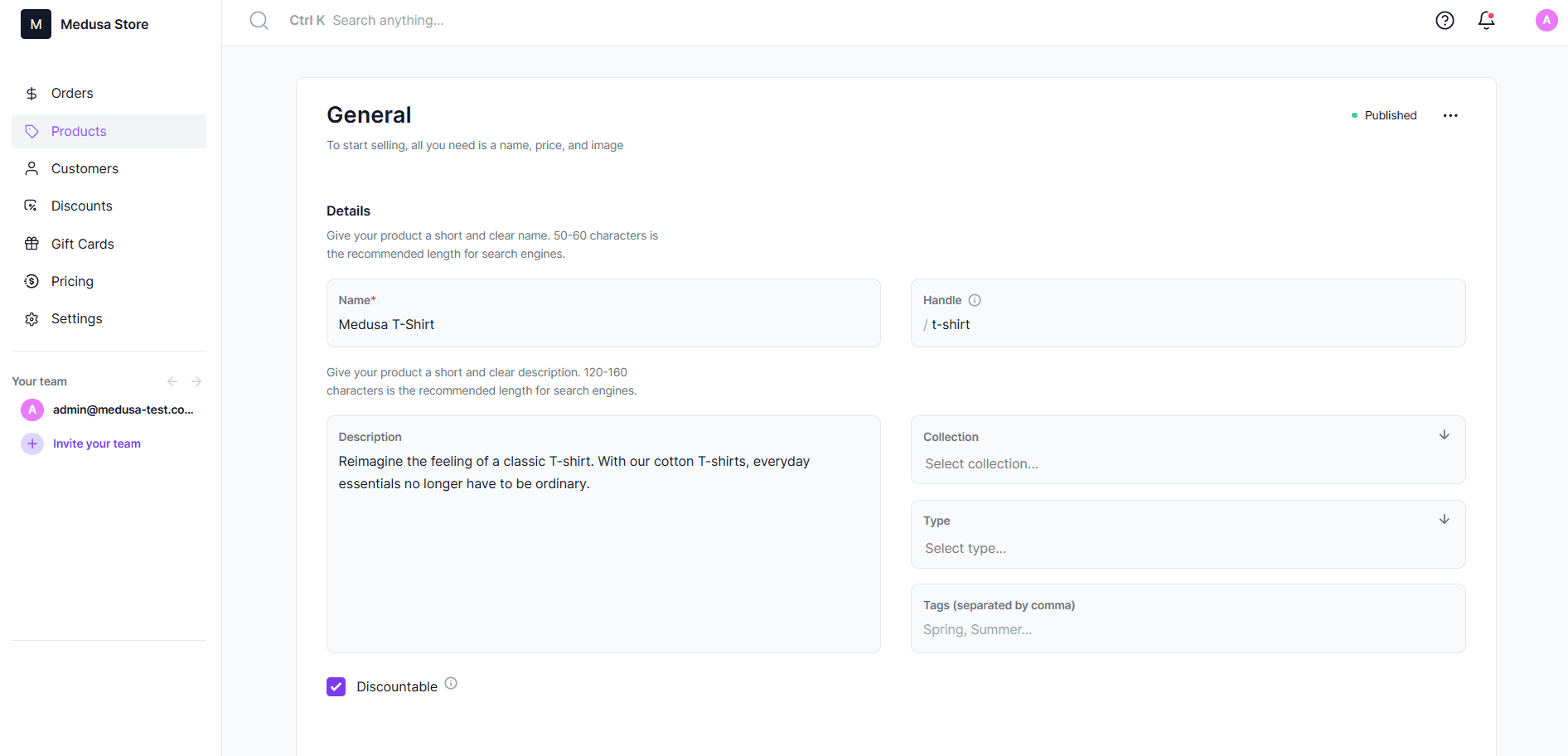This screenshot has width=1568, height=756.
Task: Click the product Name input field
Action: (x=603, y=325)
